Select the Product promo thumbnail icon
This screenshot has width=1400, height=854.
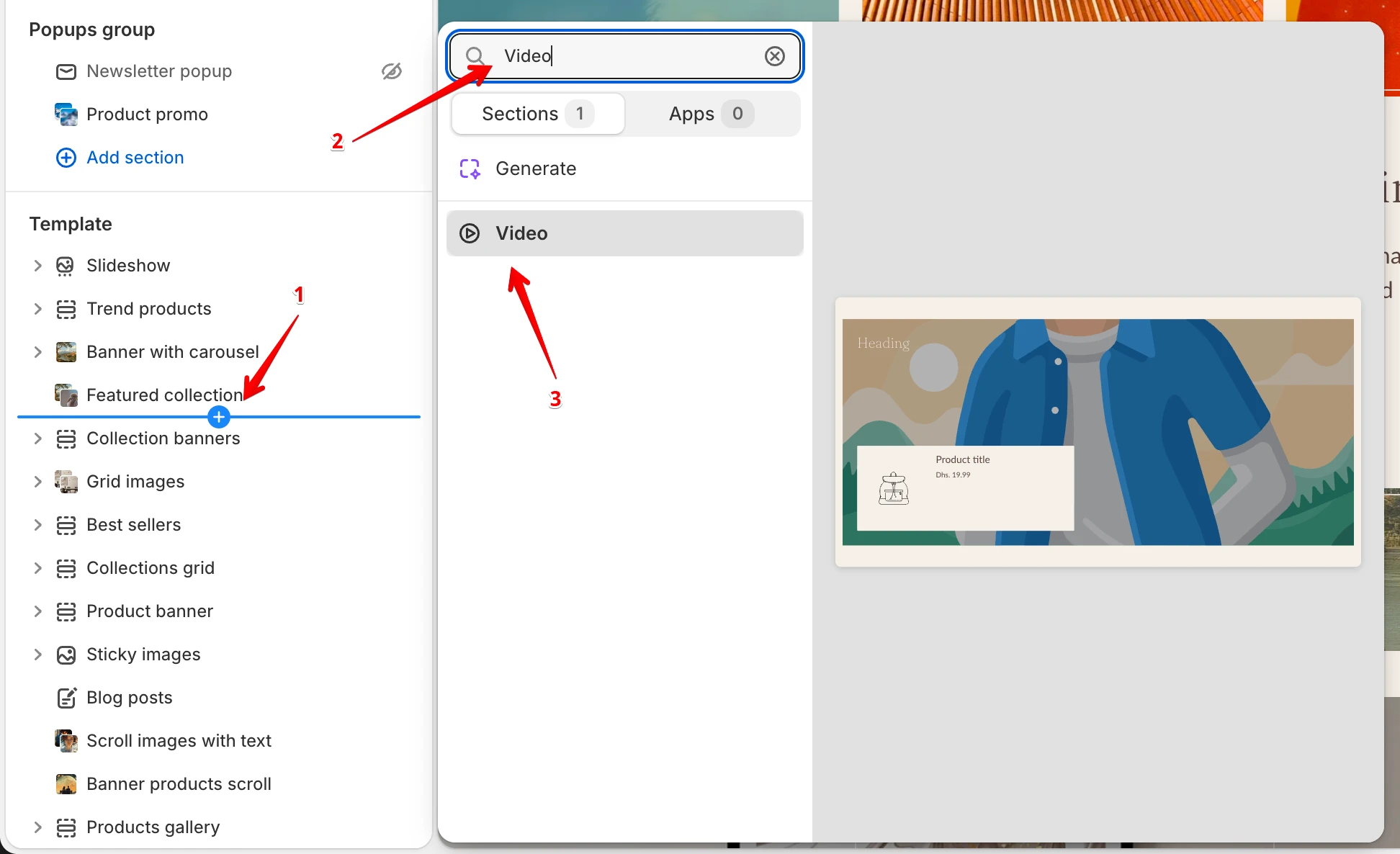coord(66,114)
